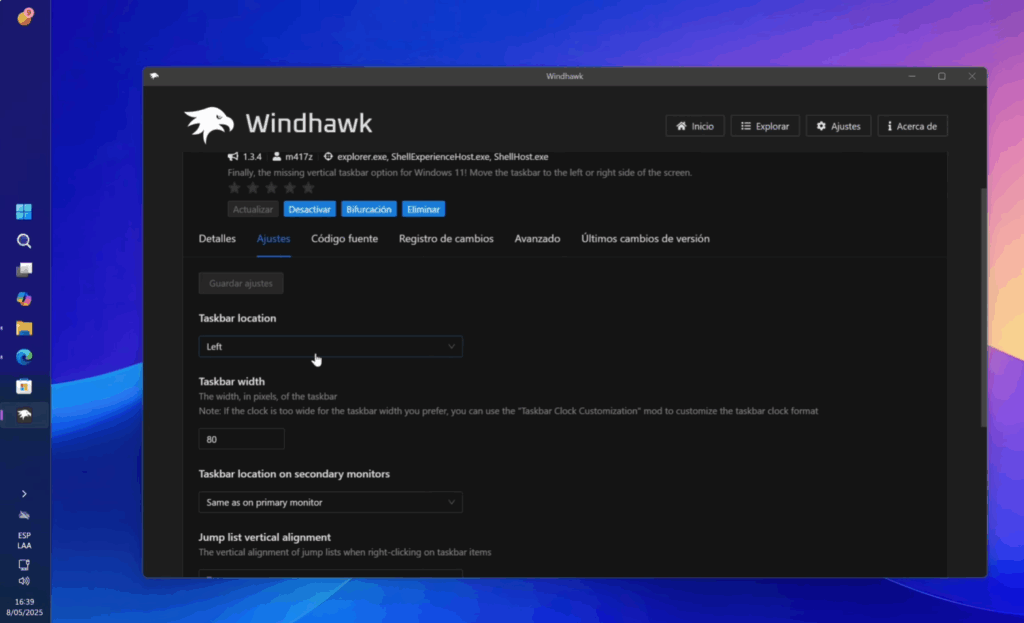Open the network tray icon
The image size is (1024, 623).
click(x=24, y=565)
